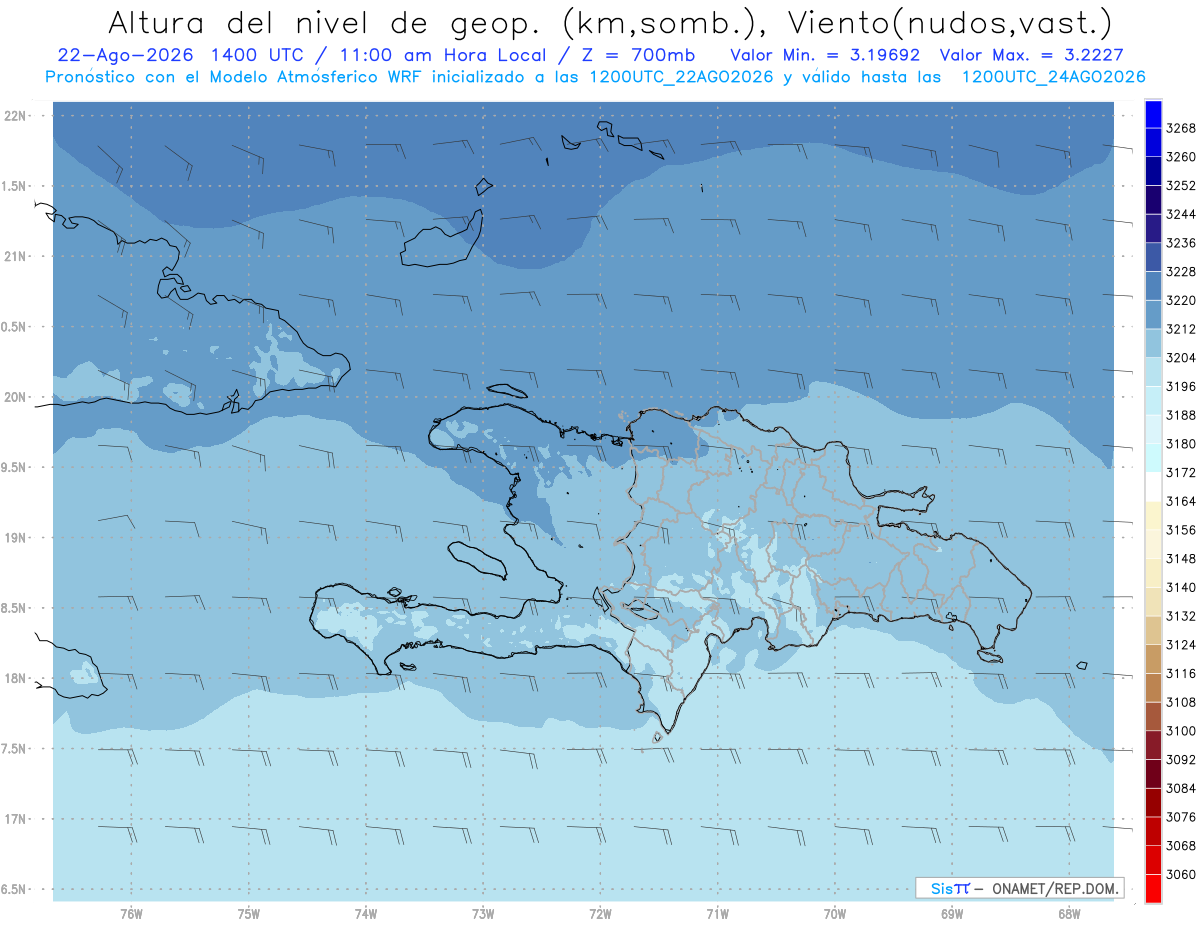Click the '1200UTC_24AGO2026' valid-until text
1200x927 pixels.
[1053, 77]
